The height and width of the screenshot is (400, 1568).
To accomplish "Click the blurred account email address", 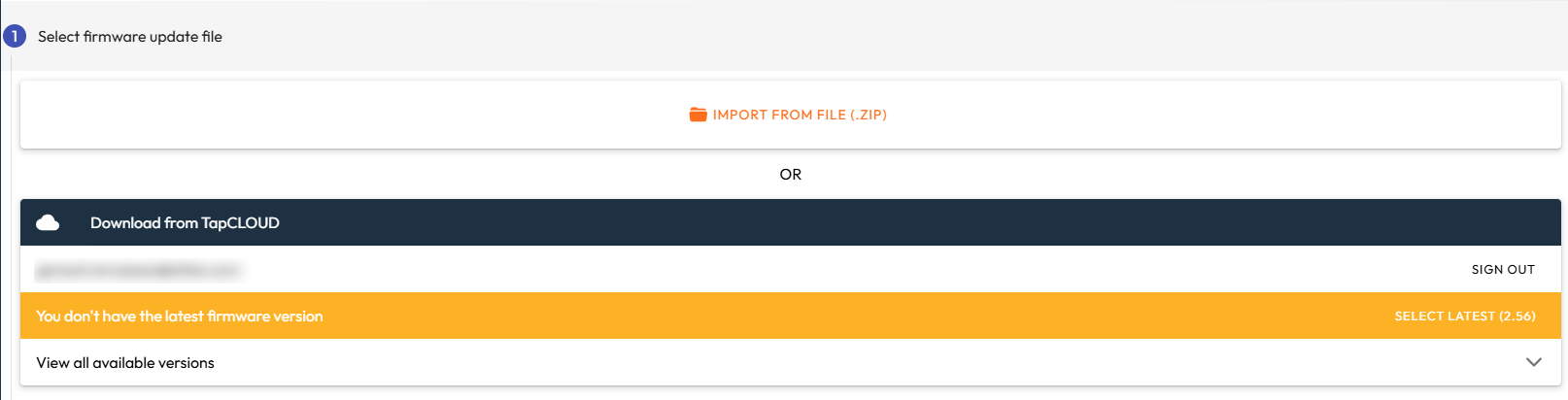I will 138,270.
